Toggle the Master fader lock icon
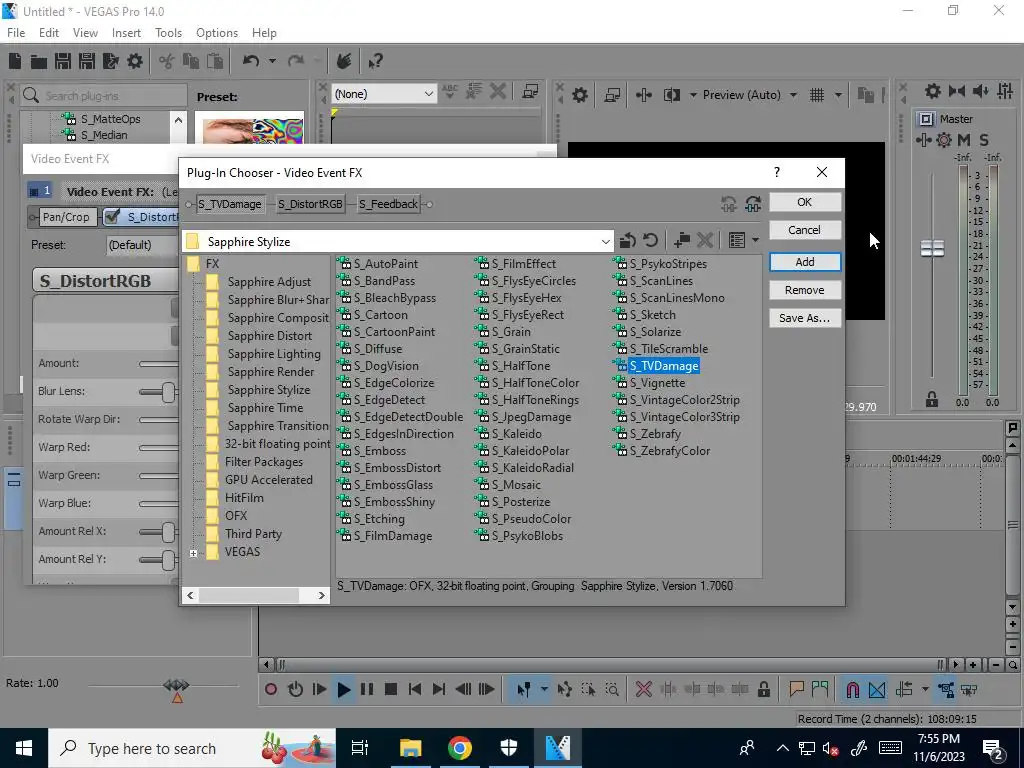 click(932, 398)
